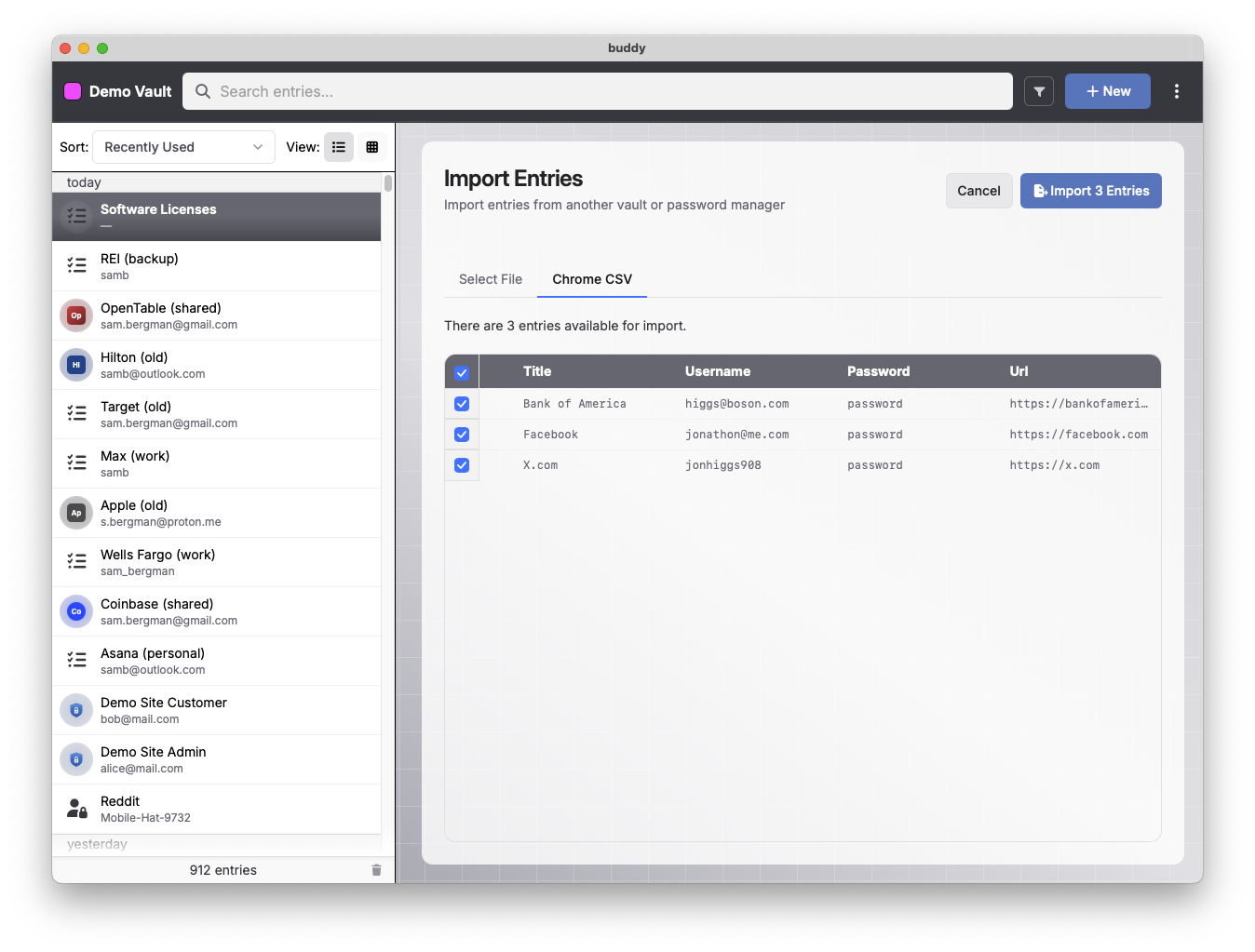1255x952 pixels.
Task: Click the Demo Site Admin shield icon
Action: 76,759
